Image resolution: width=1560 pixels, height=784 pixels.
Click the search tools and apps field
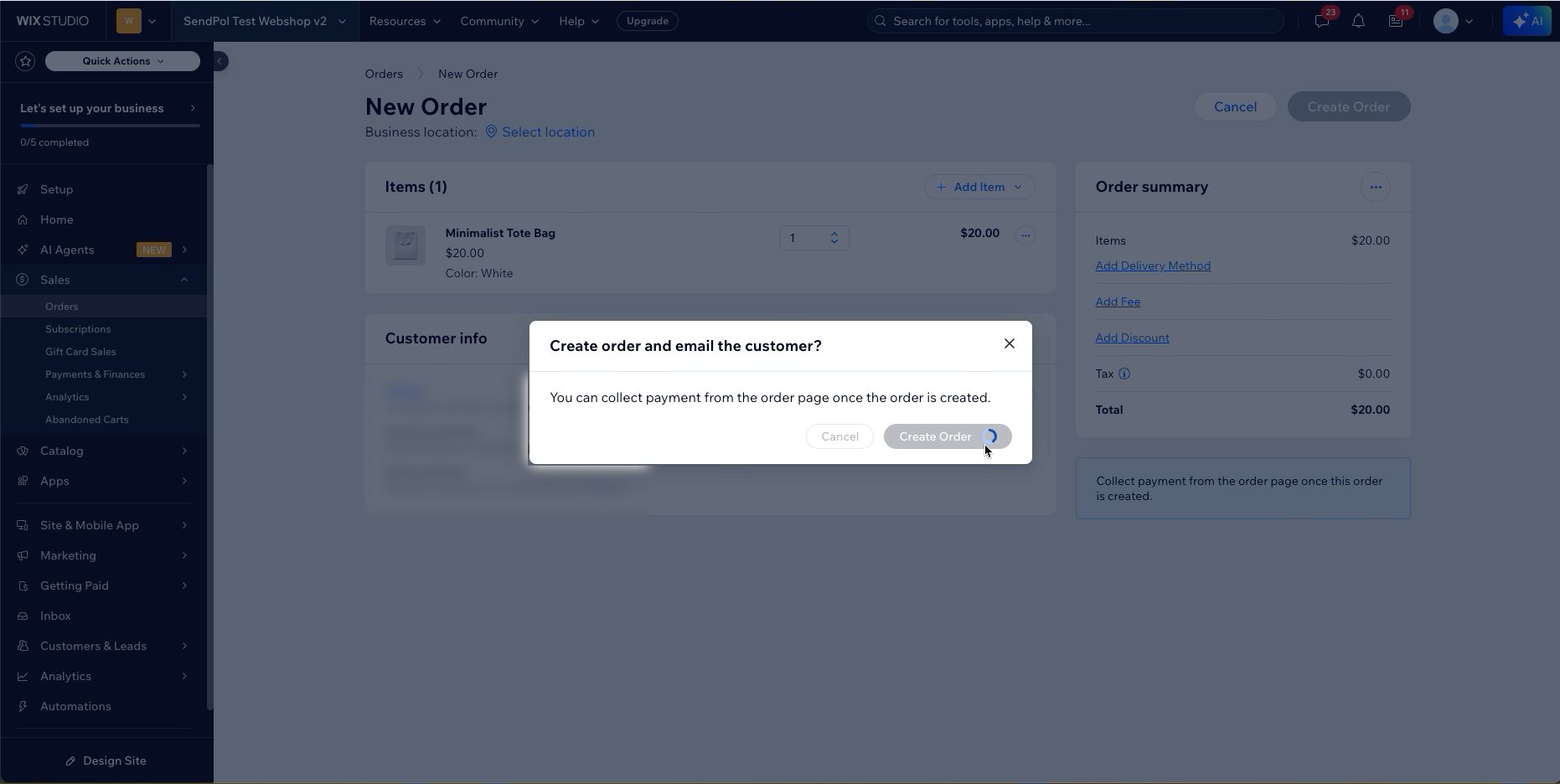coord(1076,21)
